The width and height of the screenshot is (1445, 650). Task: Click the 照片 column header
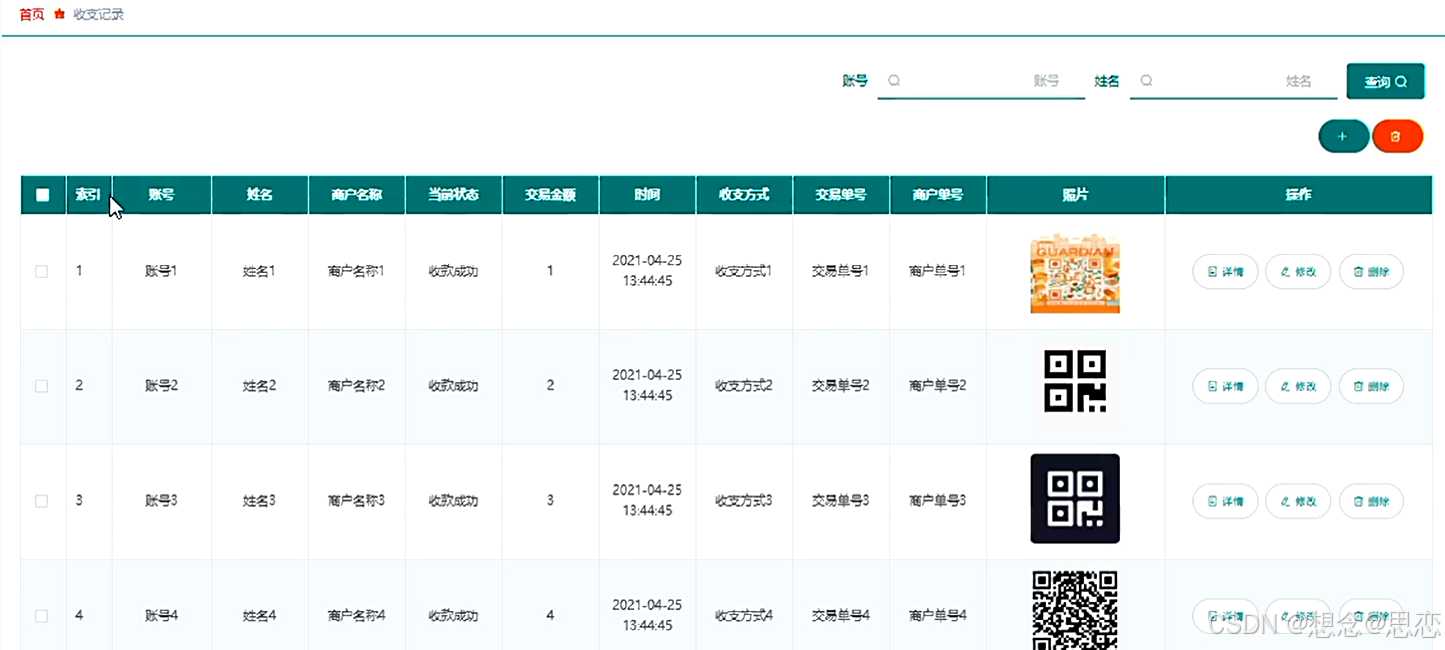click(1076, 195)
